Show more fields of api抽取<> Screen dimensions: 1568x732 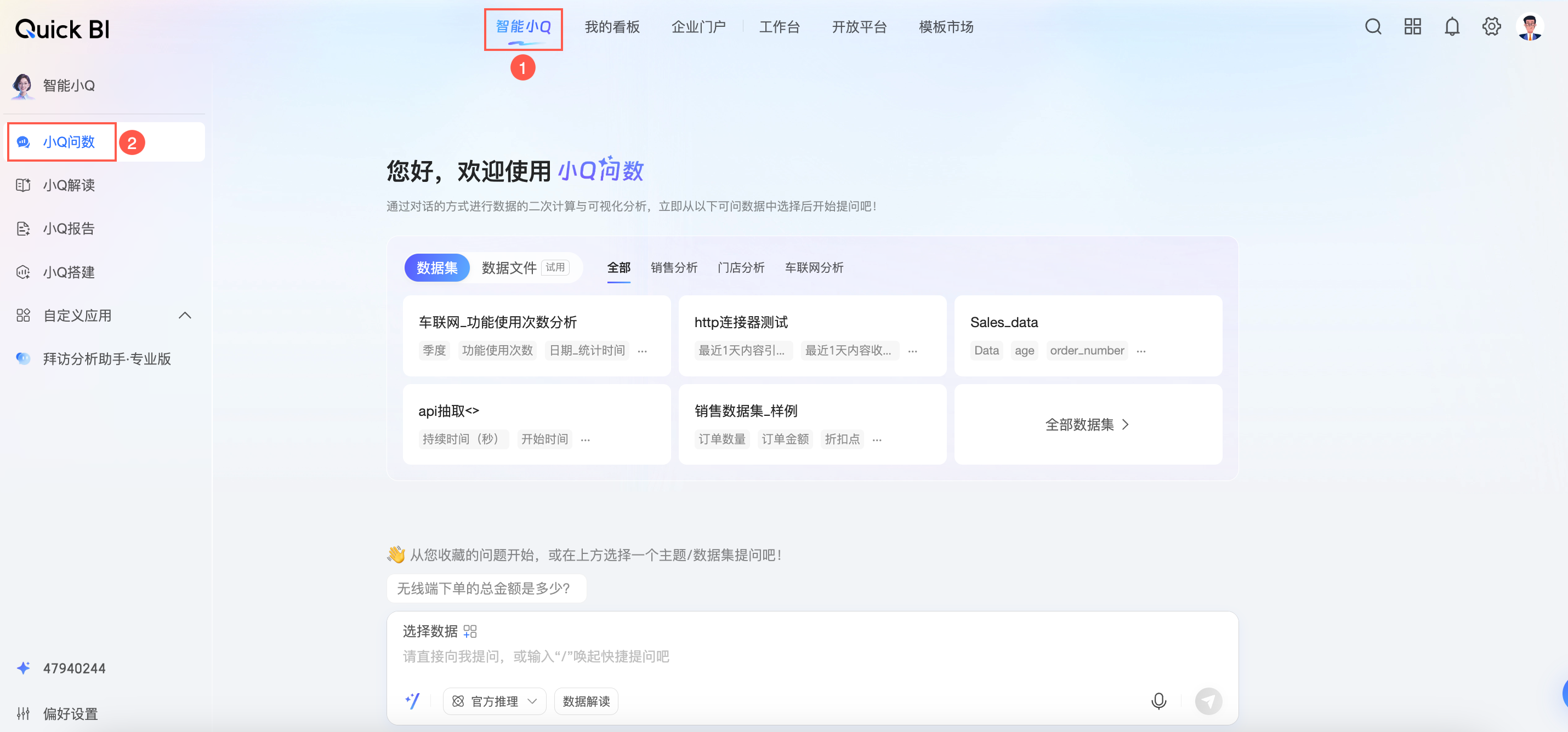tap(585, 439)
